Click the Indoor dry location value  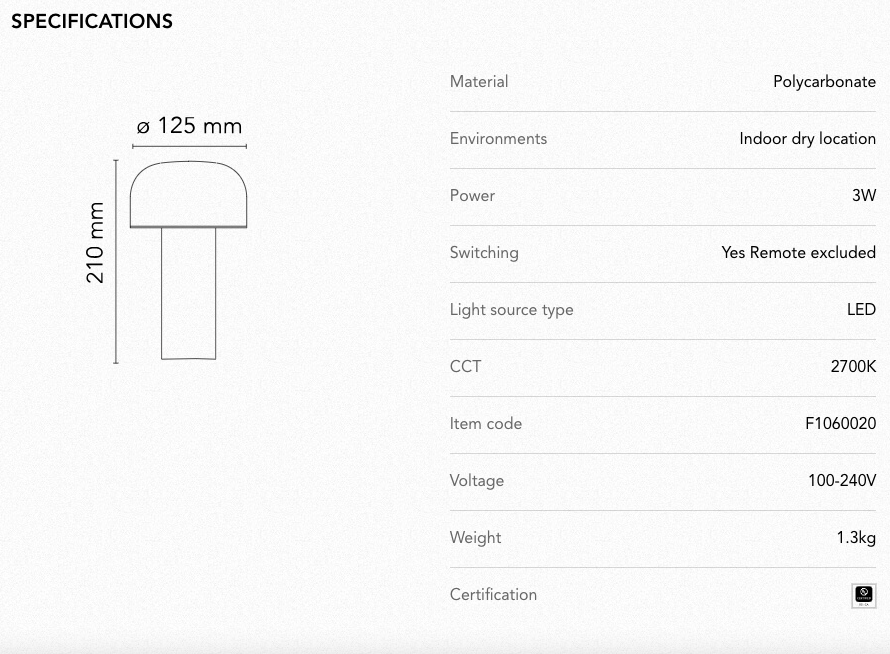point(807,139)
